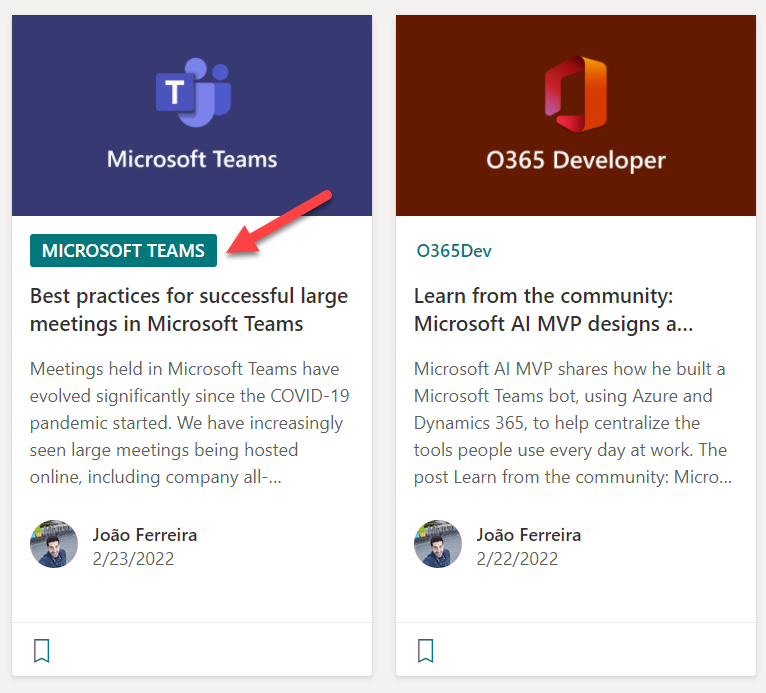This screenshot has width=766, height=693.
Task: Click the Microsoft Teams logo icon
Action: click(191, 92)
